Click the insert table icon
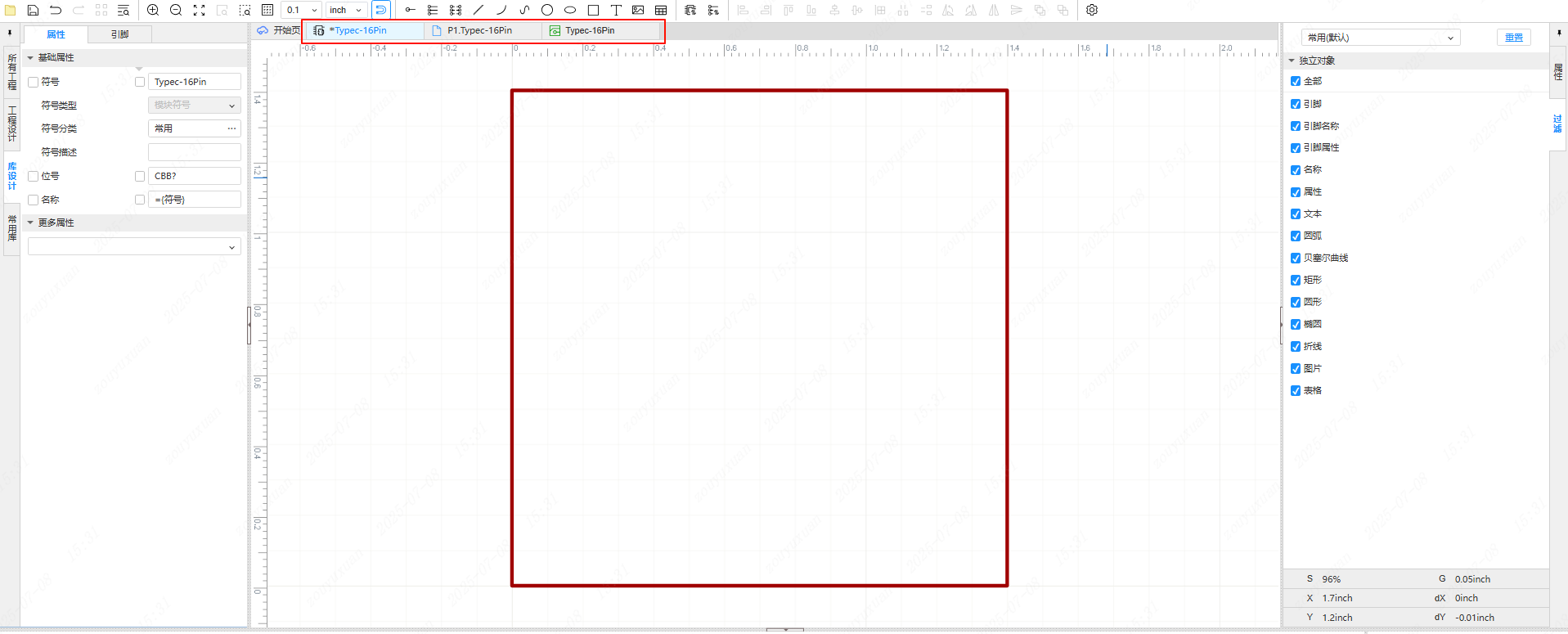The width and height of the screenshot is (1568, 634). [x=661, y=10]
